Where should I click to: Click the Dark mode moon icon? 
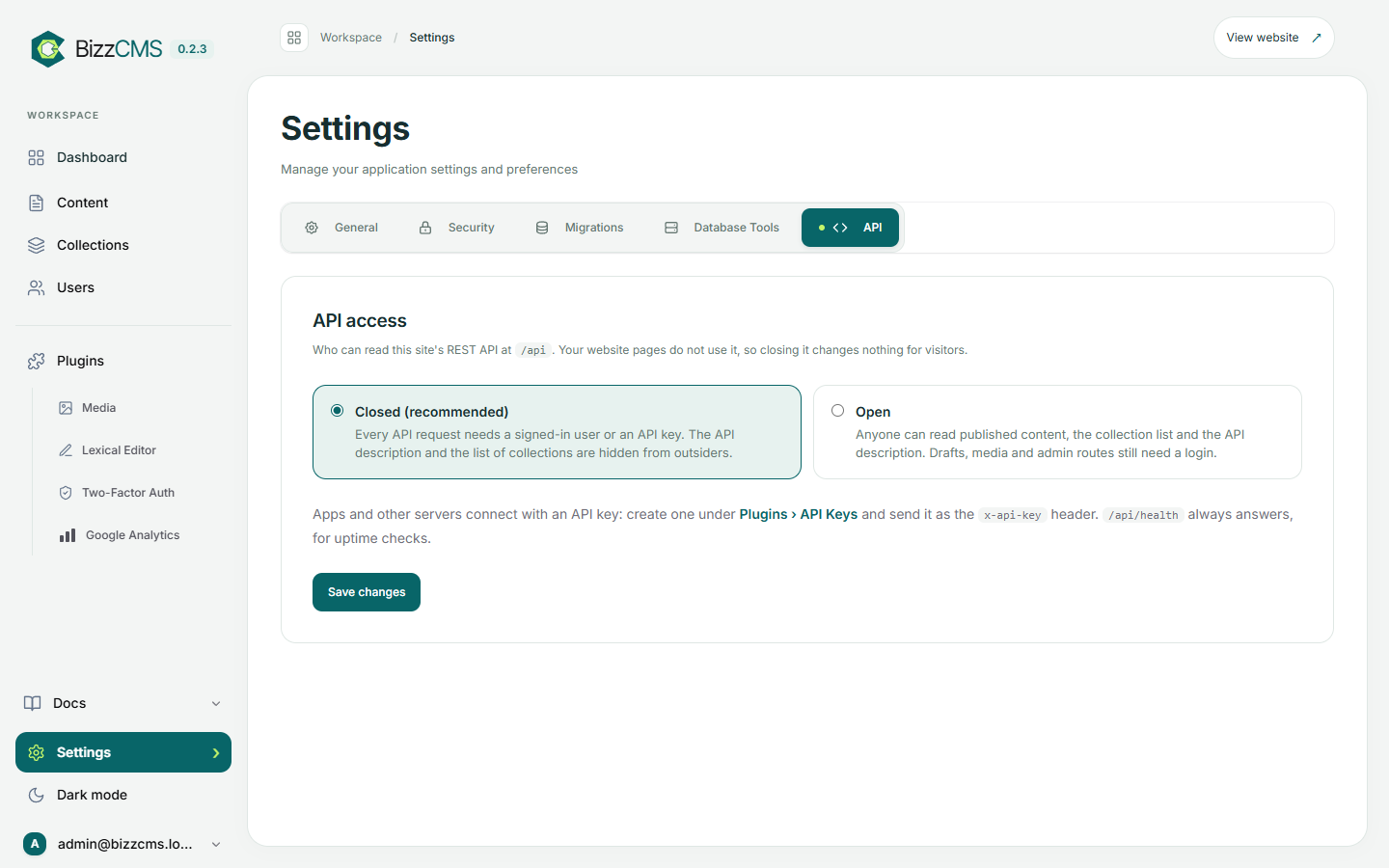pos(37,795)
